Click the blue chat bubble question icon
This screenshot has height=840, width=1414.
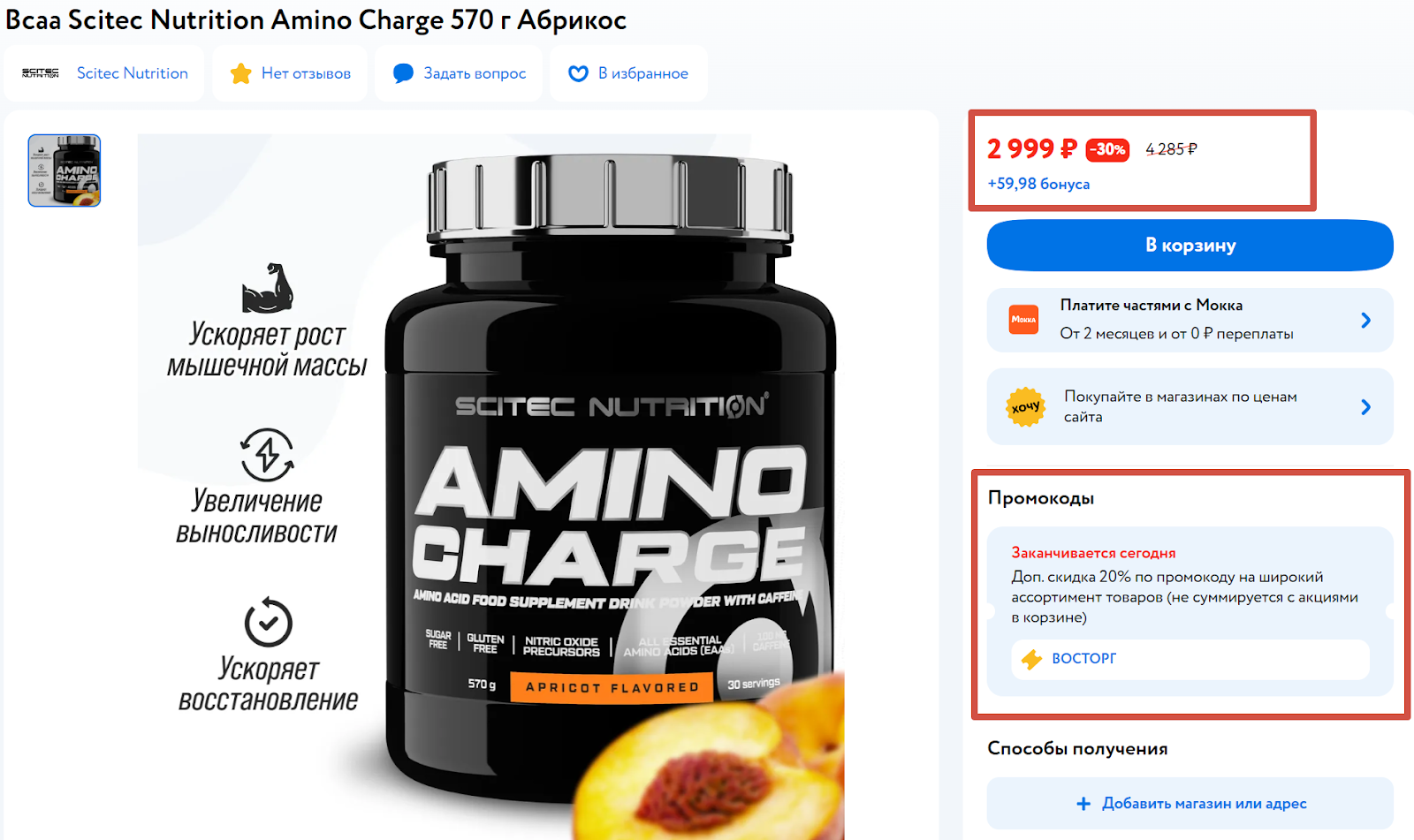[x=403, y=73]
